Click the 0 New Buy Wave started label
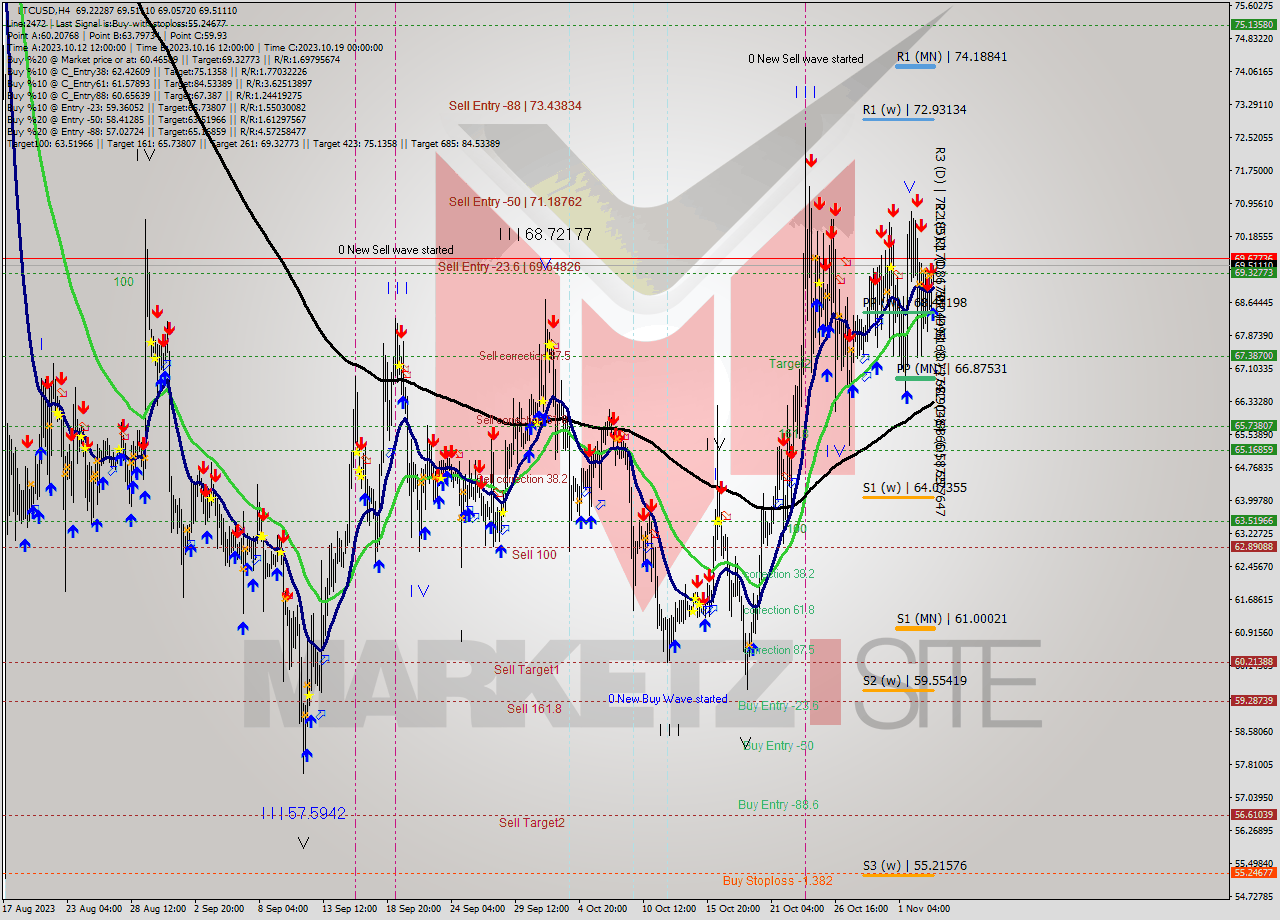Image resolution: width=1280 pixels, height=920 pixels. (668, 699)
